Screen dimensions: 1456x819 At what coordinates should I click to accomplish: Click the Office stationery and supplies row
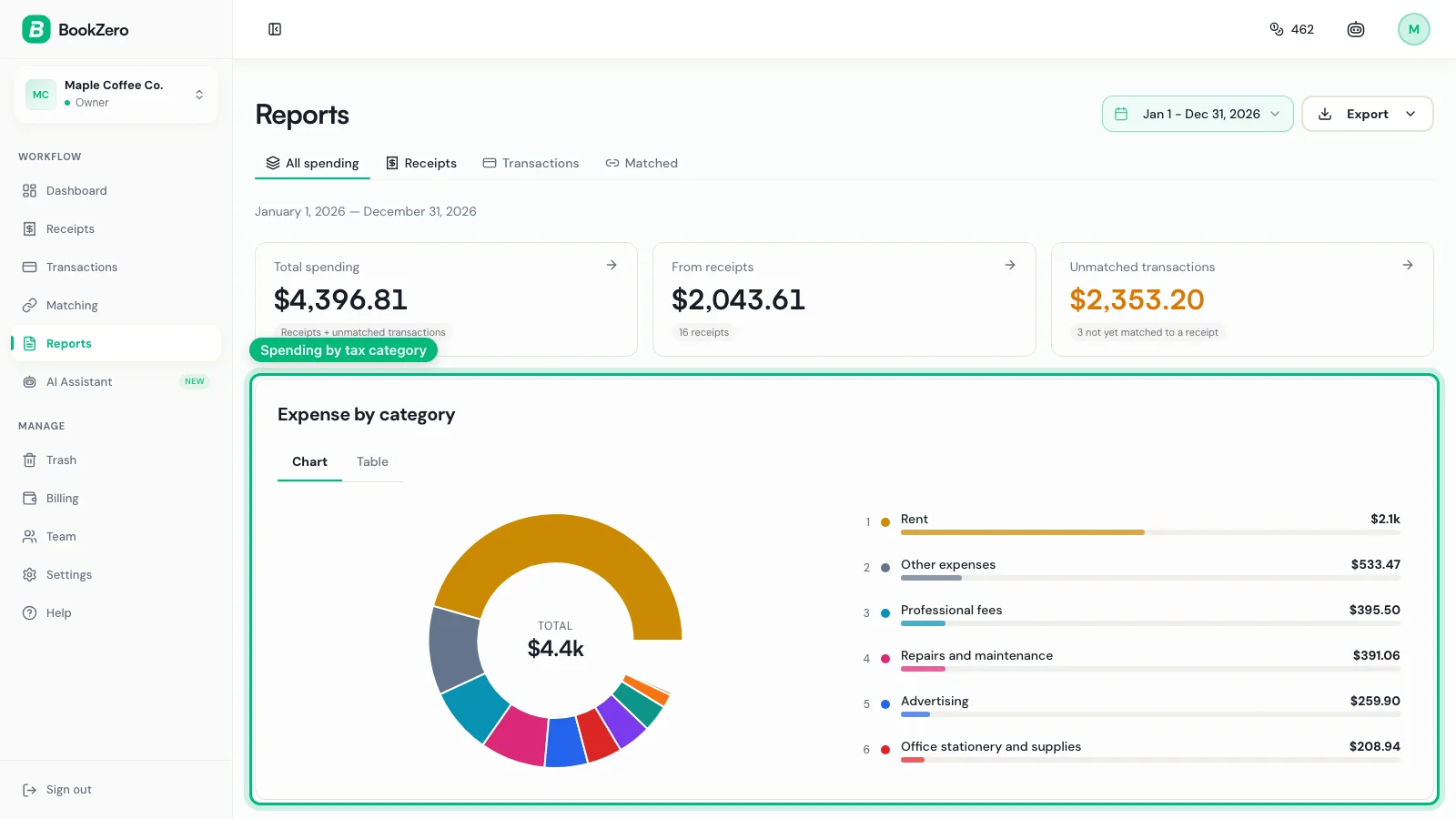(x=1131, y=750)
